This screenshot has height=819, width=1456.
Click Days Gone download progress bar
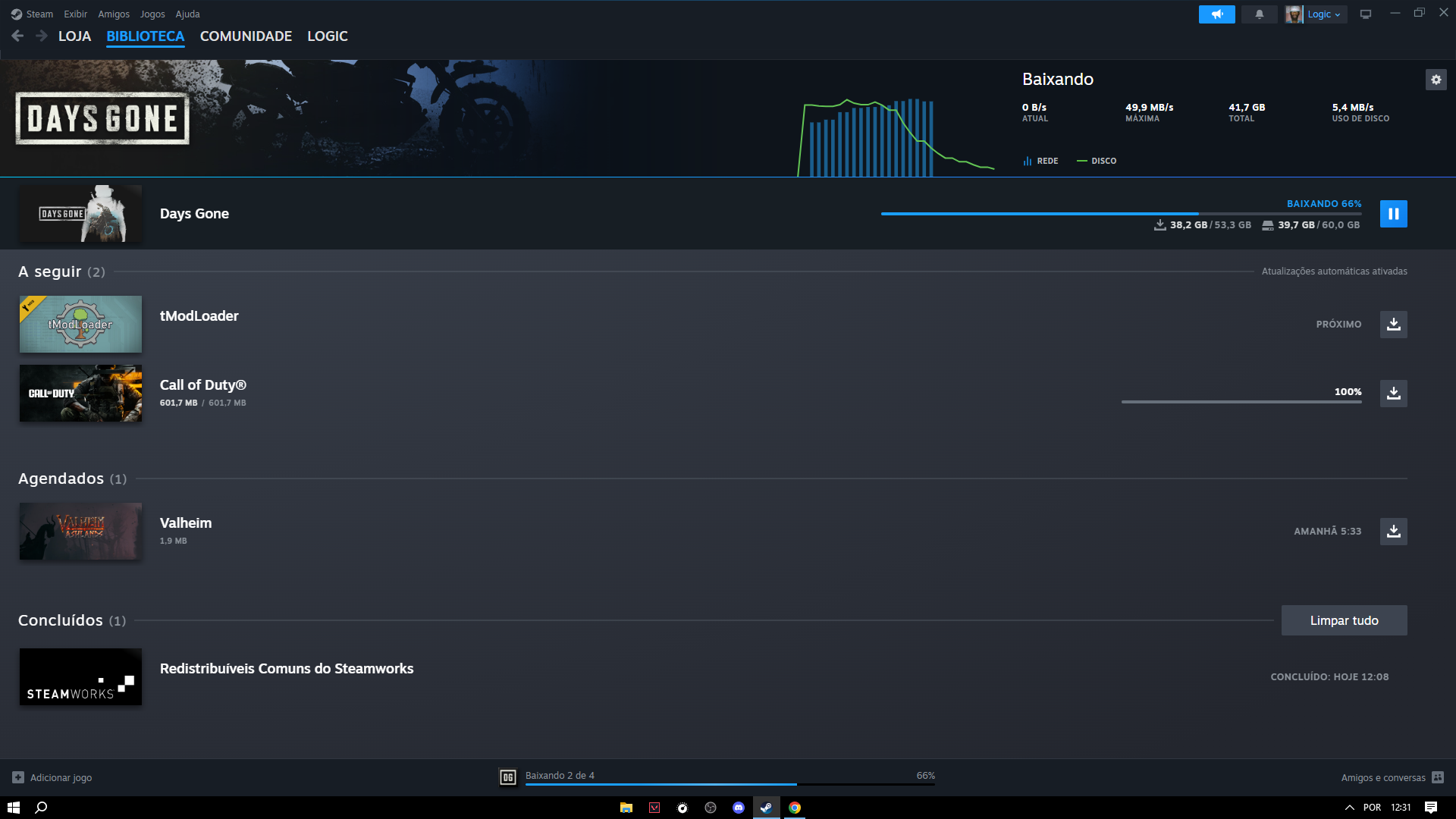click(x=1121, y=214)
